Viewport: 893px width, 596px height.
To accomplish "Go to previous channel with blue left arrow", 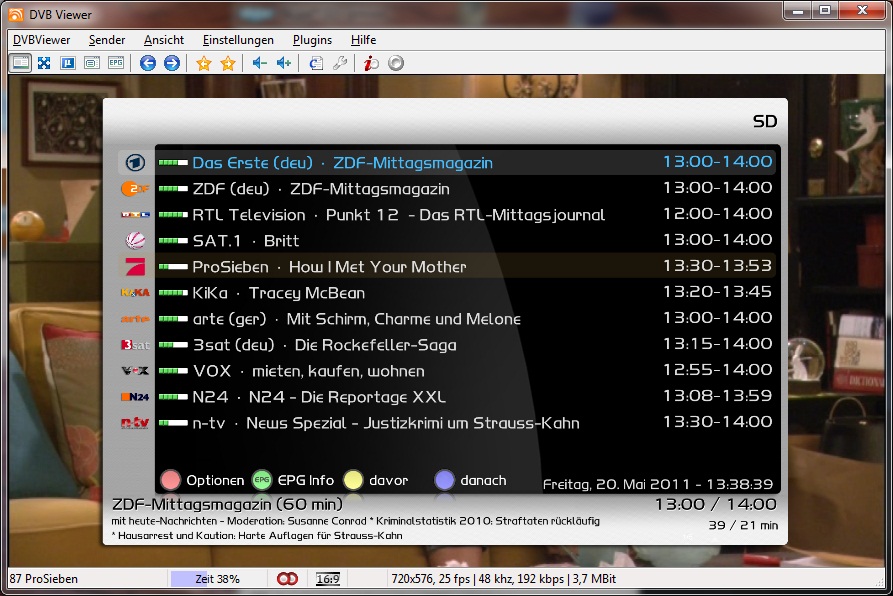I will tap(148, 63).
